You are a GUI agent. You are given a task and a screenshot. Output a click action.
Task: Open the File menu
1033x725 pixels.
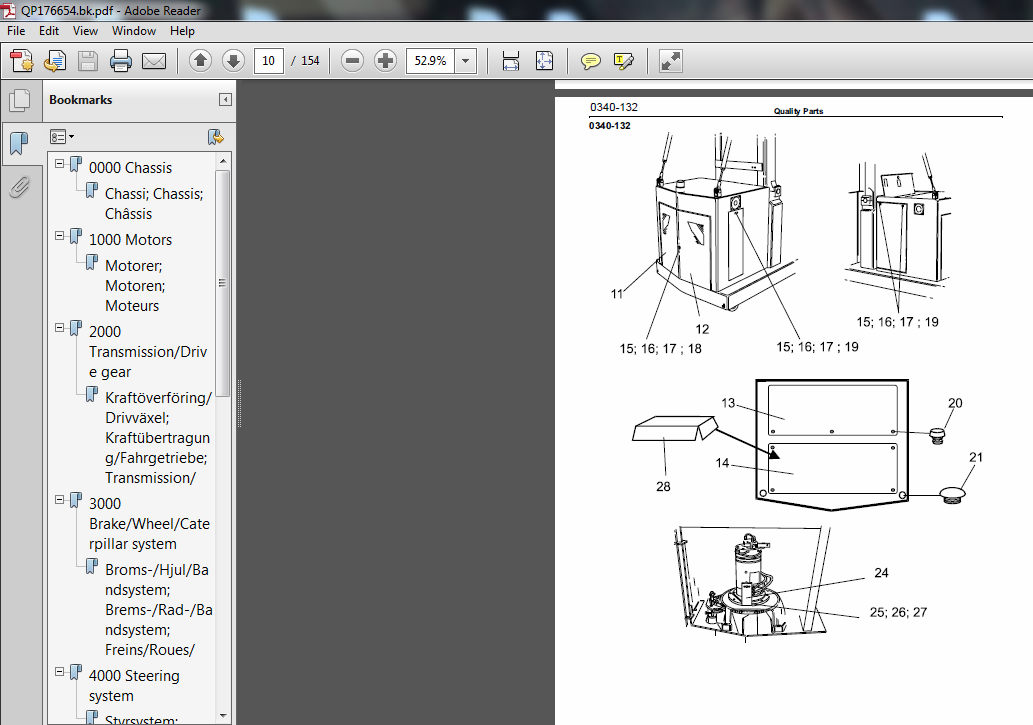[16, 31]
